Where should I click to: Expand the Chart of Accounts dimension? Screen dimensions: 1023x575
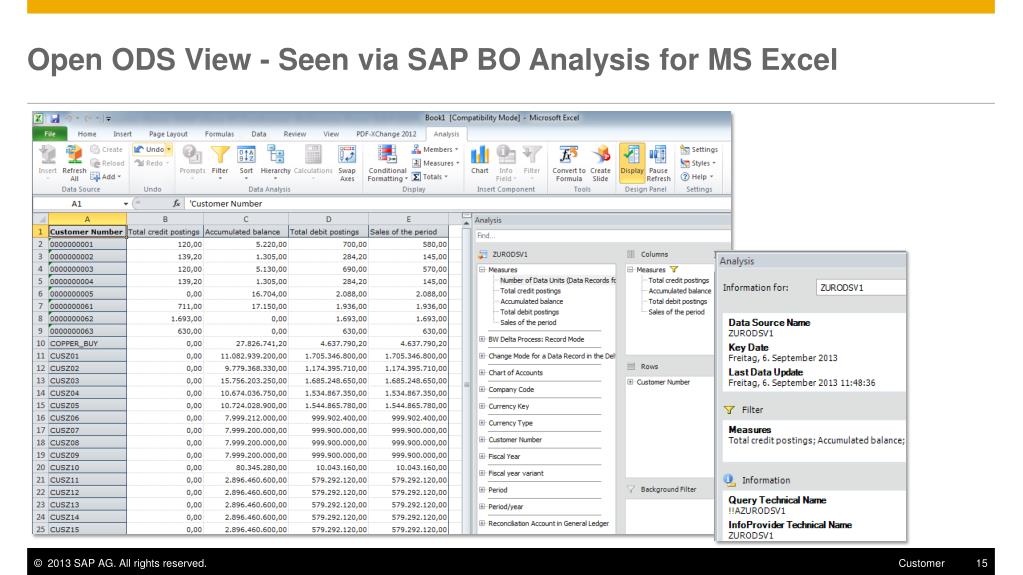(482, 373)
